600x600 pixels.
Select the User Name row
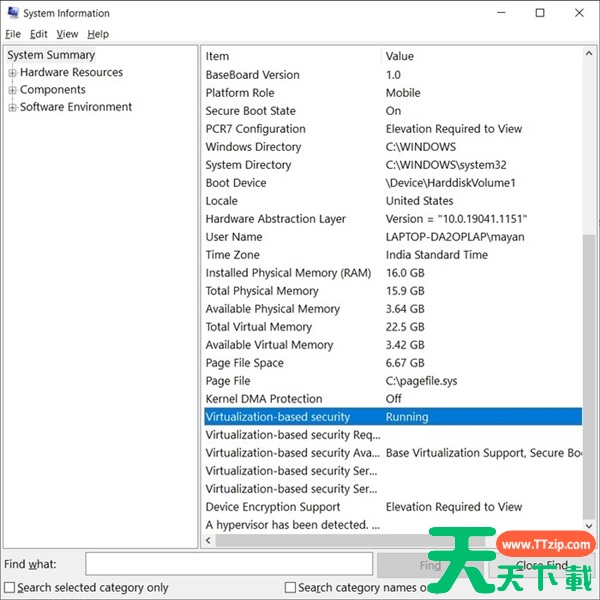[x=393, y=236]
